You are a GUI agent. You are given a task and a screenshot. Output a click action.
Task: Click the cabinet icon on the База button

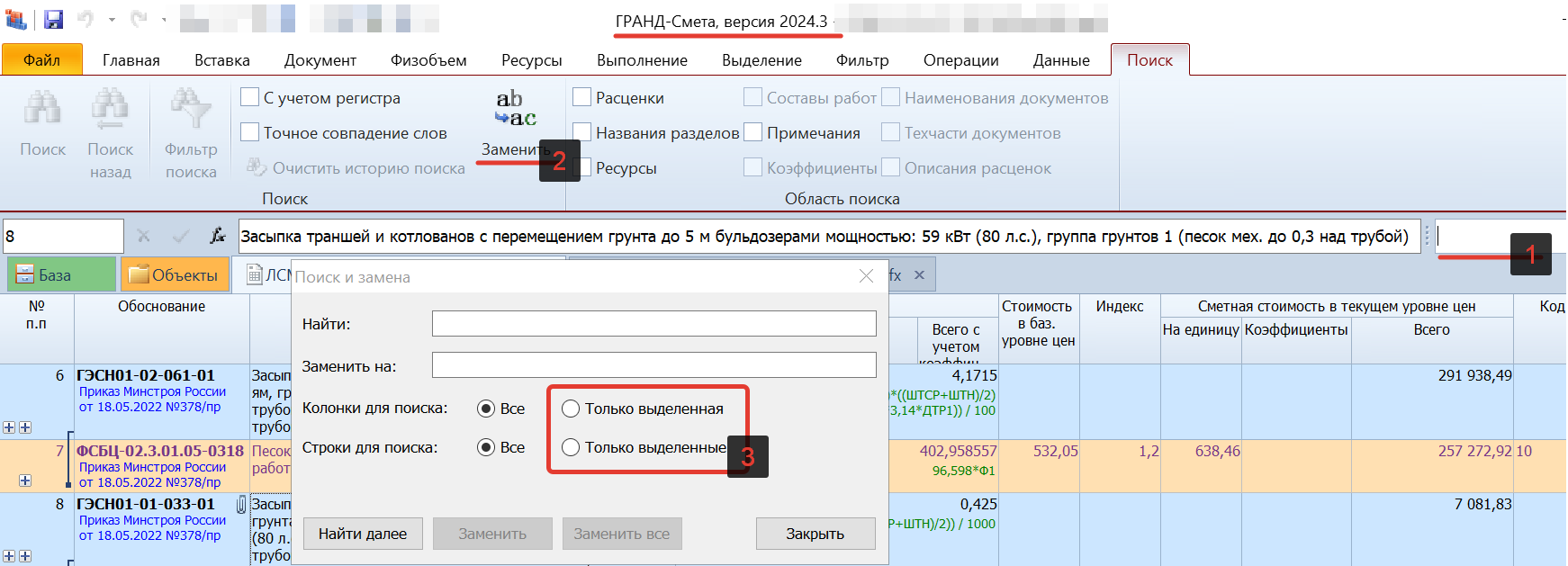(25, 275)
